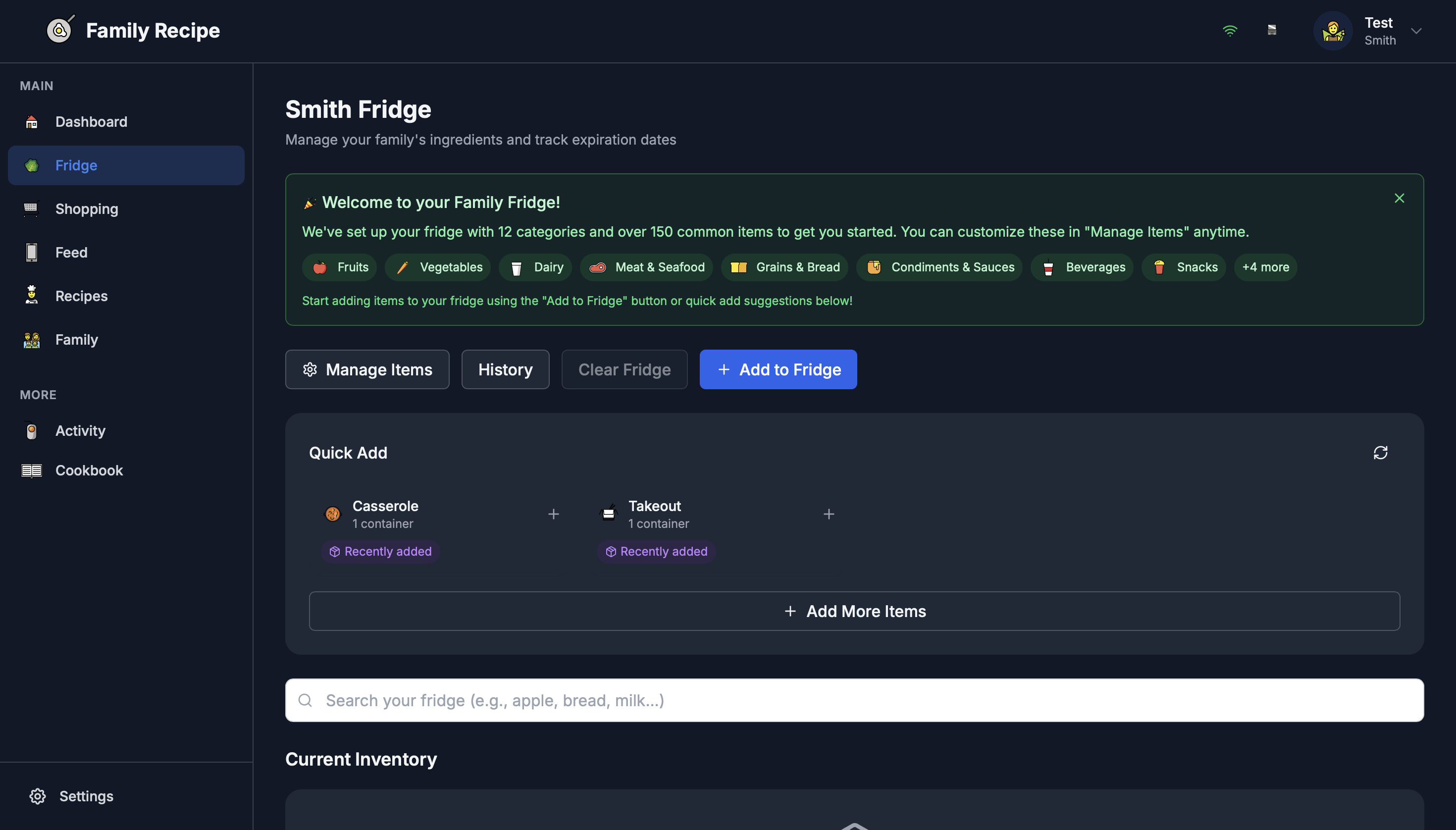Add Takeout with the plus icon
Screen dimensions: 1456x830
829,514
